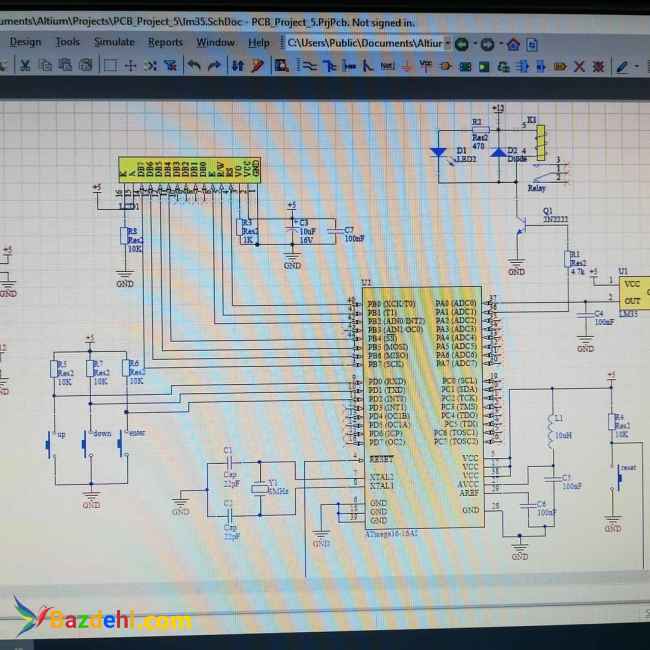Open the Design menu
Screen dimensions: 650x650
pyautogui.click(x=25, y=42)
